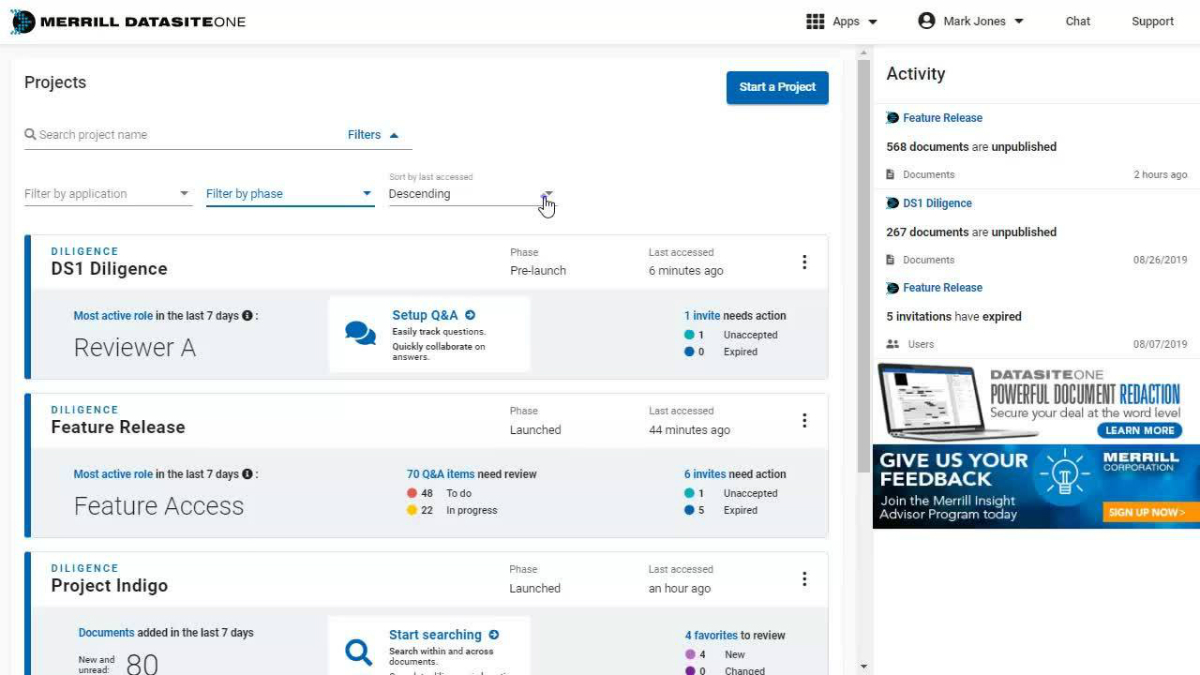
Task: Open the 1 invite needs action link
Action: tap(702, 315)
